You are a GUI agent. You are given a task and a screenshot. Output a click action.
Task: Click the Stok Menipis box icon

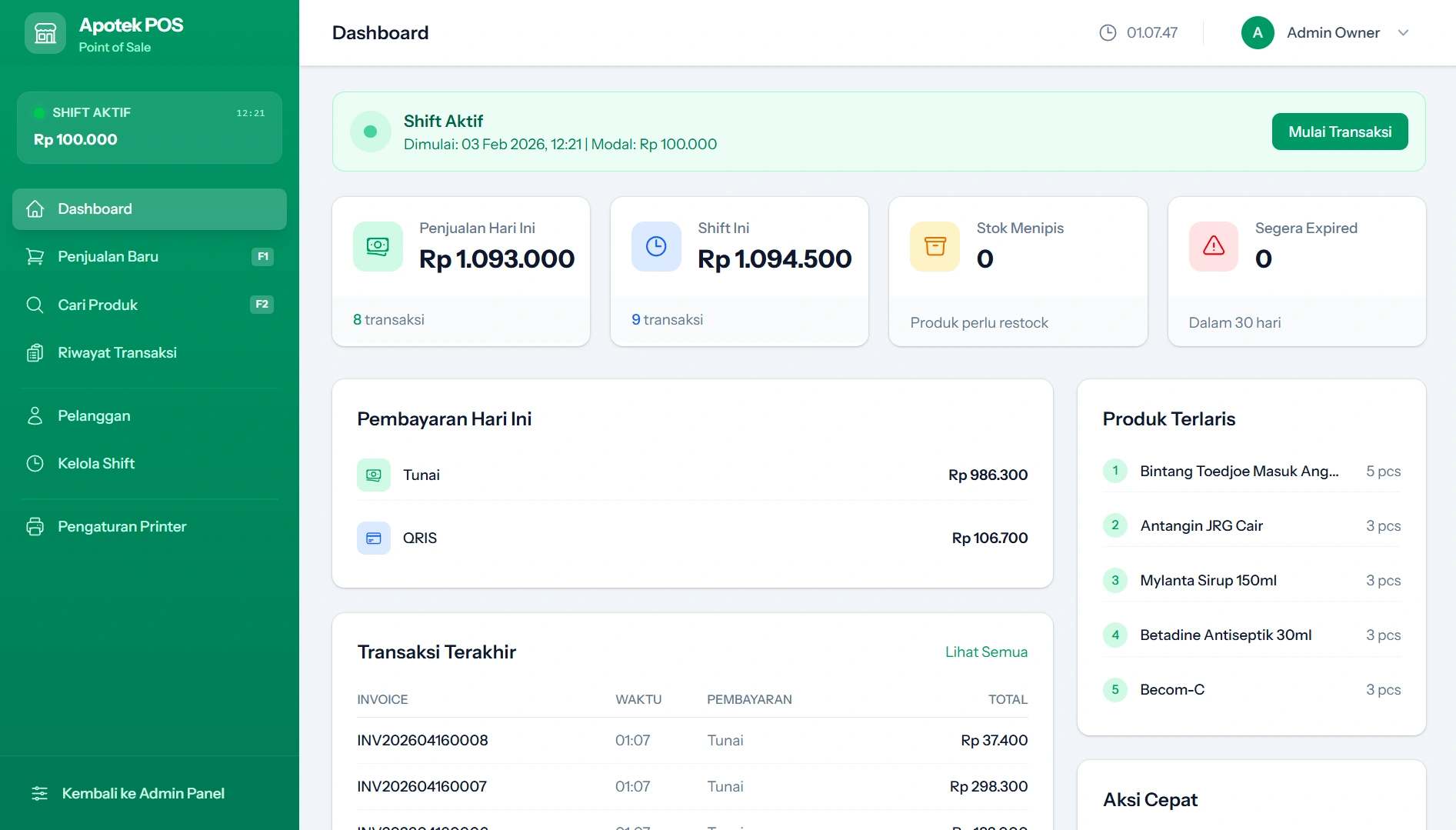tap(935, 246)
